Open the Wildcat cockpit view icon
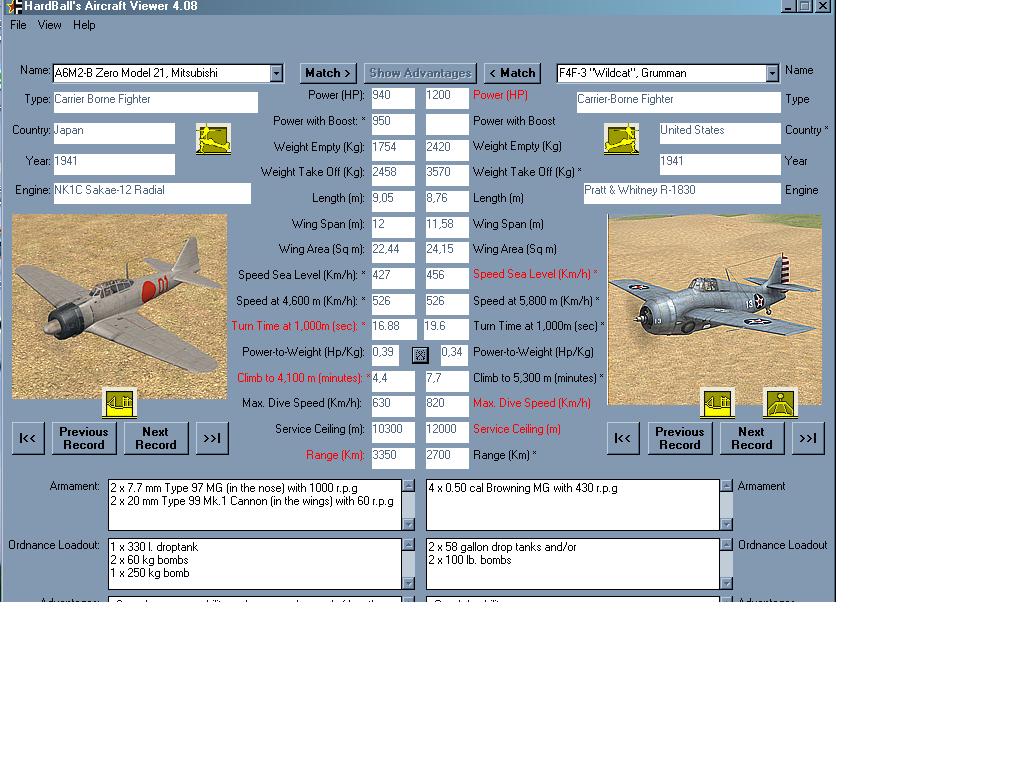 point(780,402)
